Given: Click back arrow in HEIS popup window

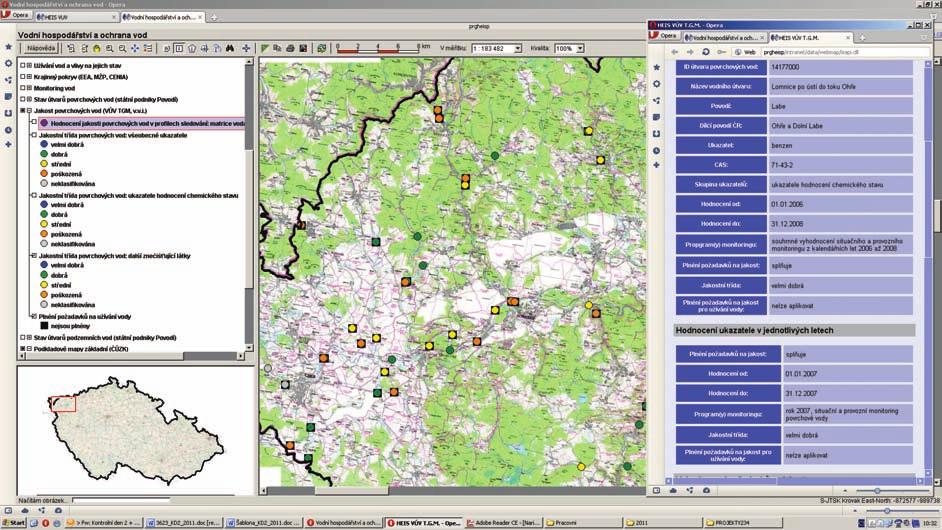Looking at the screenshot, I should click(675, 52).
